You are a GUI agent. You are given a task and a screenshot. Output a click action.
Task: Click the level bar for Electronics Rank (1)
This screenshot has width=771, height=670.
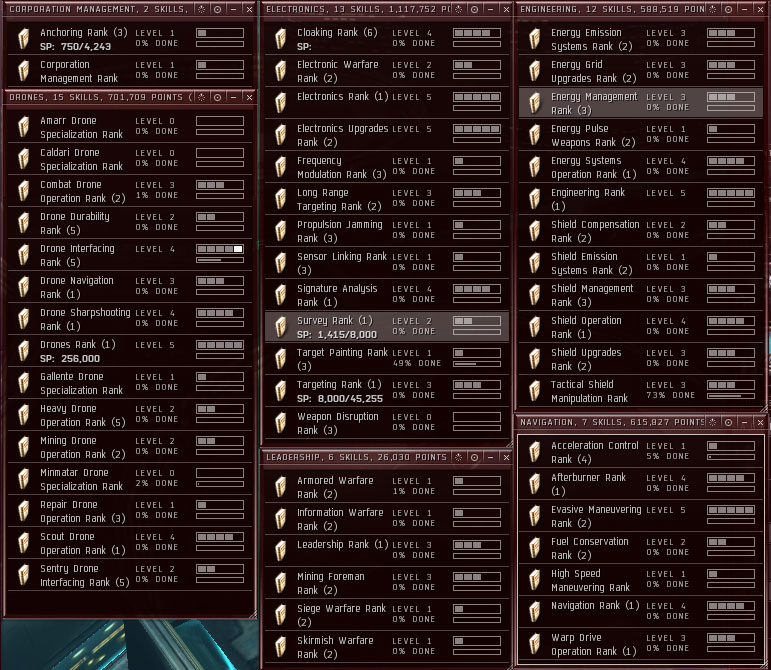[477, 97]
